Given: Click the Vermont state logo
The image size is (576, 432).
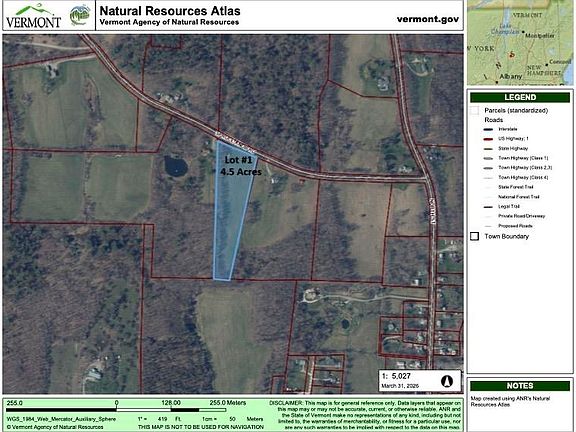Looking at the screenshot, I should pos(33,16).
